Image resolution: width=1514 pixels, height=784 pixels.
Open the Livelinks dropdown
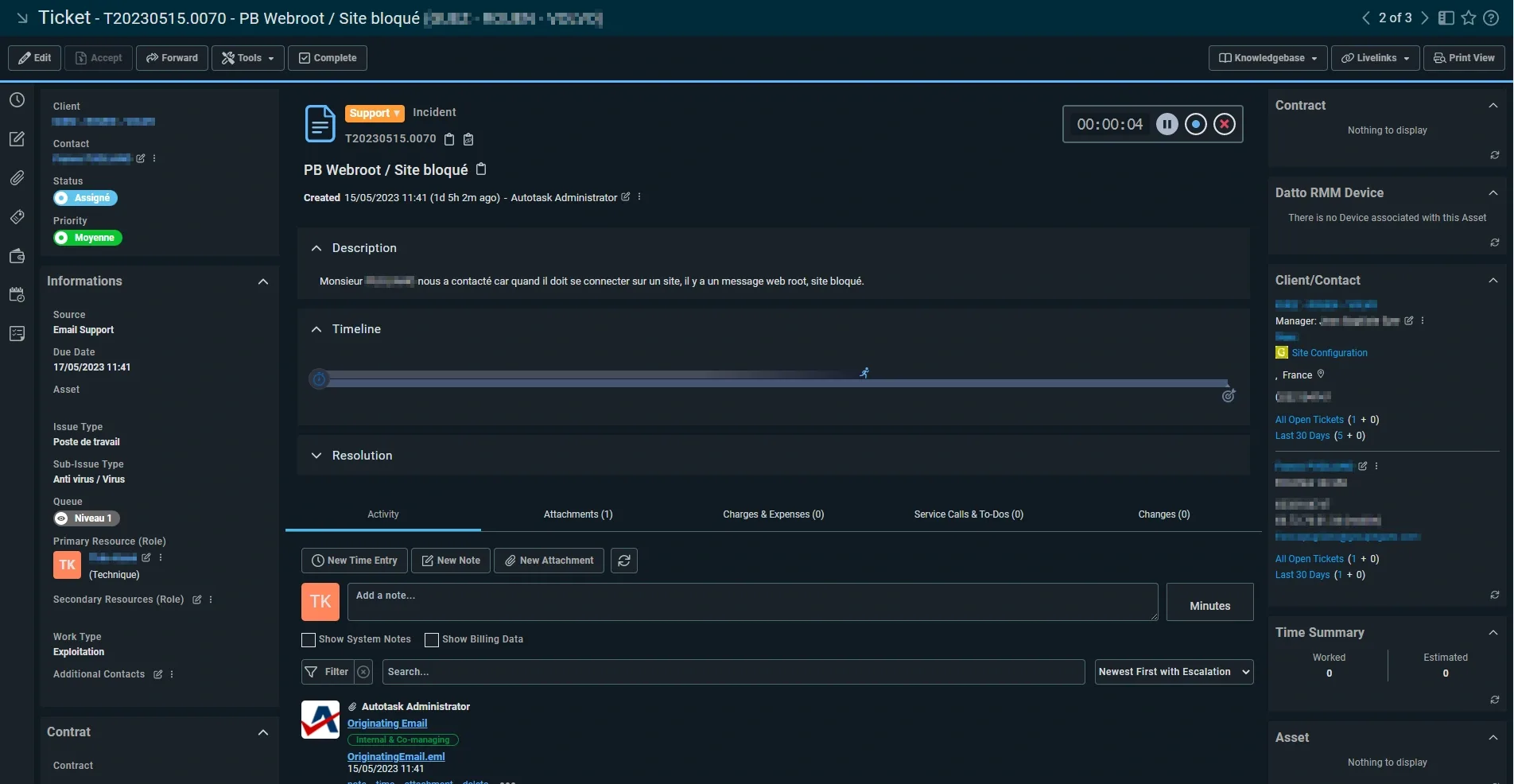(1376, 58)
